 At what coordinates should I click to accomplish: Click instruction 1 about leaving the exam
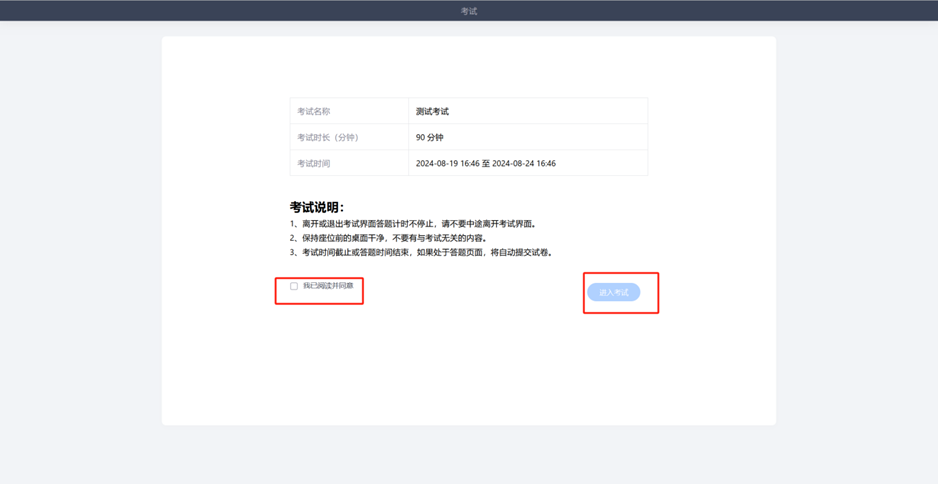click(413, 224)
